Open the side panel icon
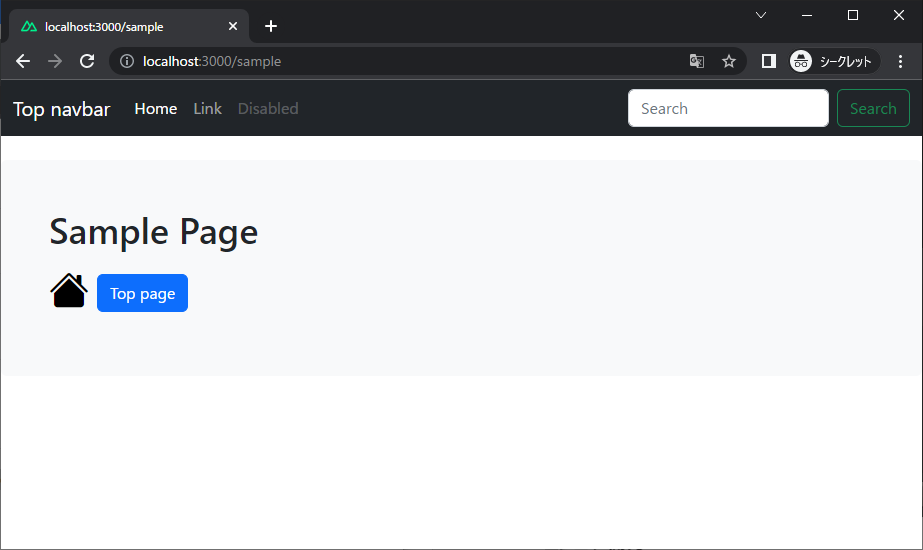This screenshot has width=923, height=550. pyautogui.click(x=768, y=61)
